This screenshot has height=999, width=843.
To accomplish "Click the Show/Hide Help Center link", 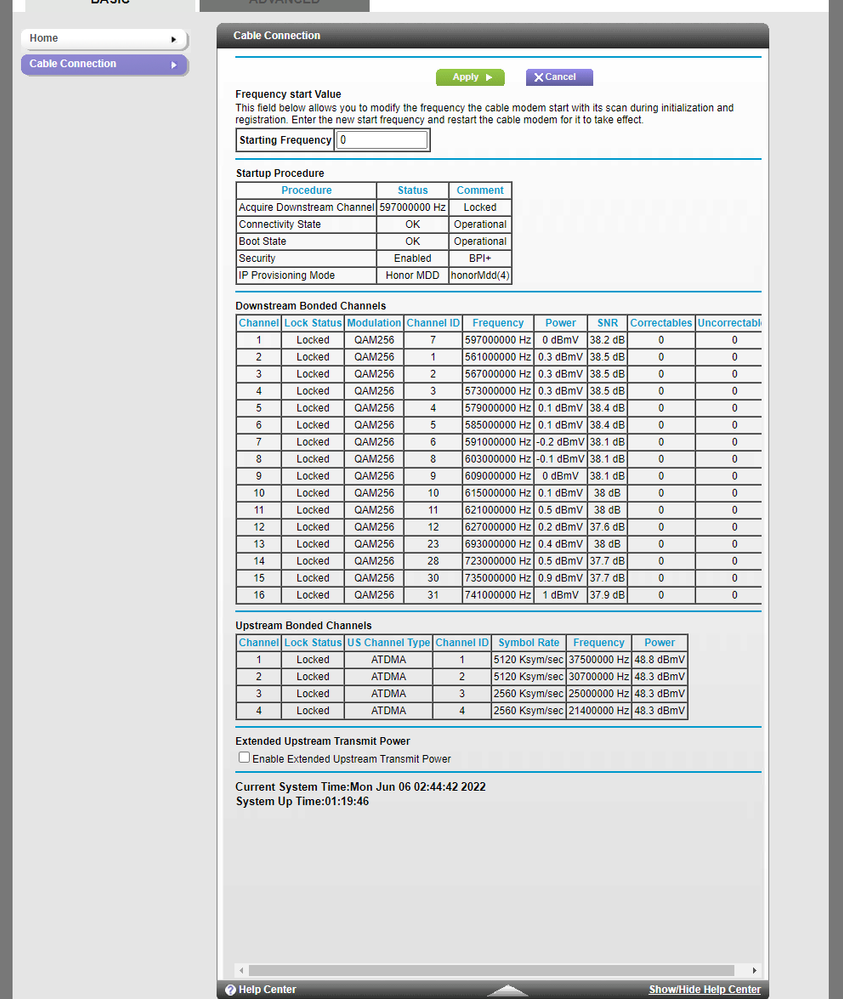I will pyautogui.click(x=705, y=989).
